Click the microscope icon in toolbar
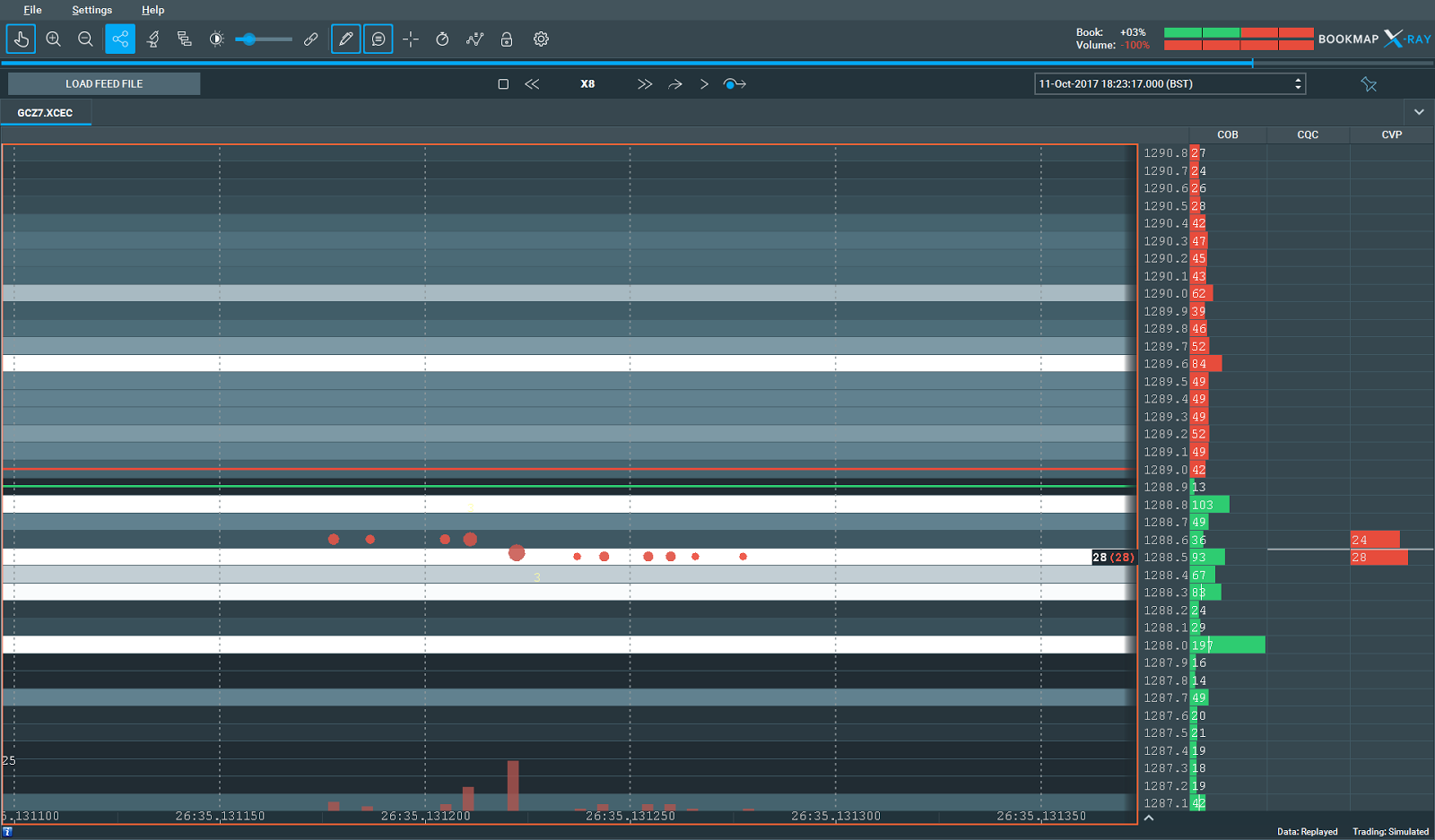This screenshot has height=840, width=1435. pos(153,39)
